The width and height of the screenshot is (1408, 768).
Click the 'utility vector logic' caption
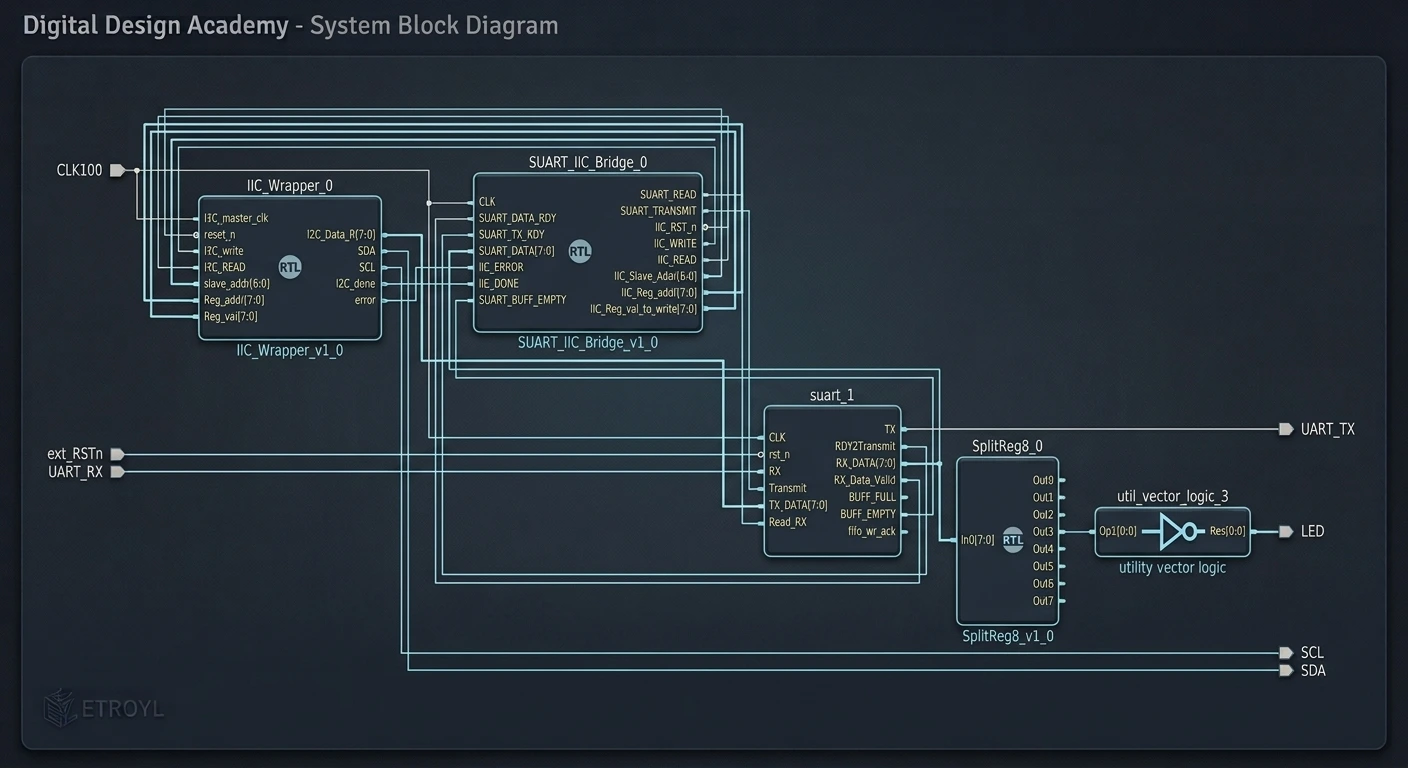point(1172,567)
